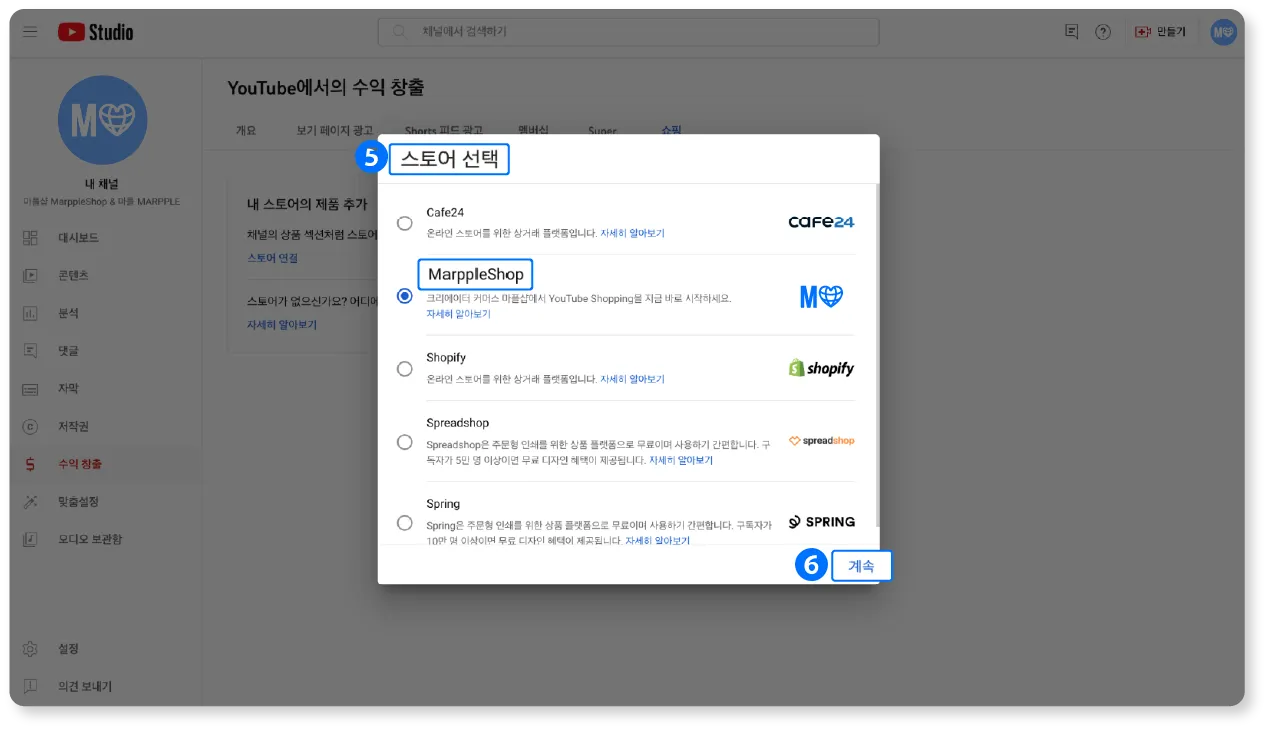Click the 수익 창출 dollar icon

click(x=30, y=464)
